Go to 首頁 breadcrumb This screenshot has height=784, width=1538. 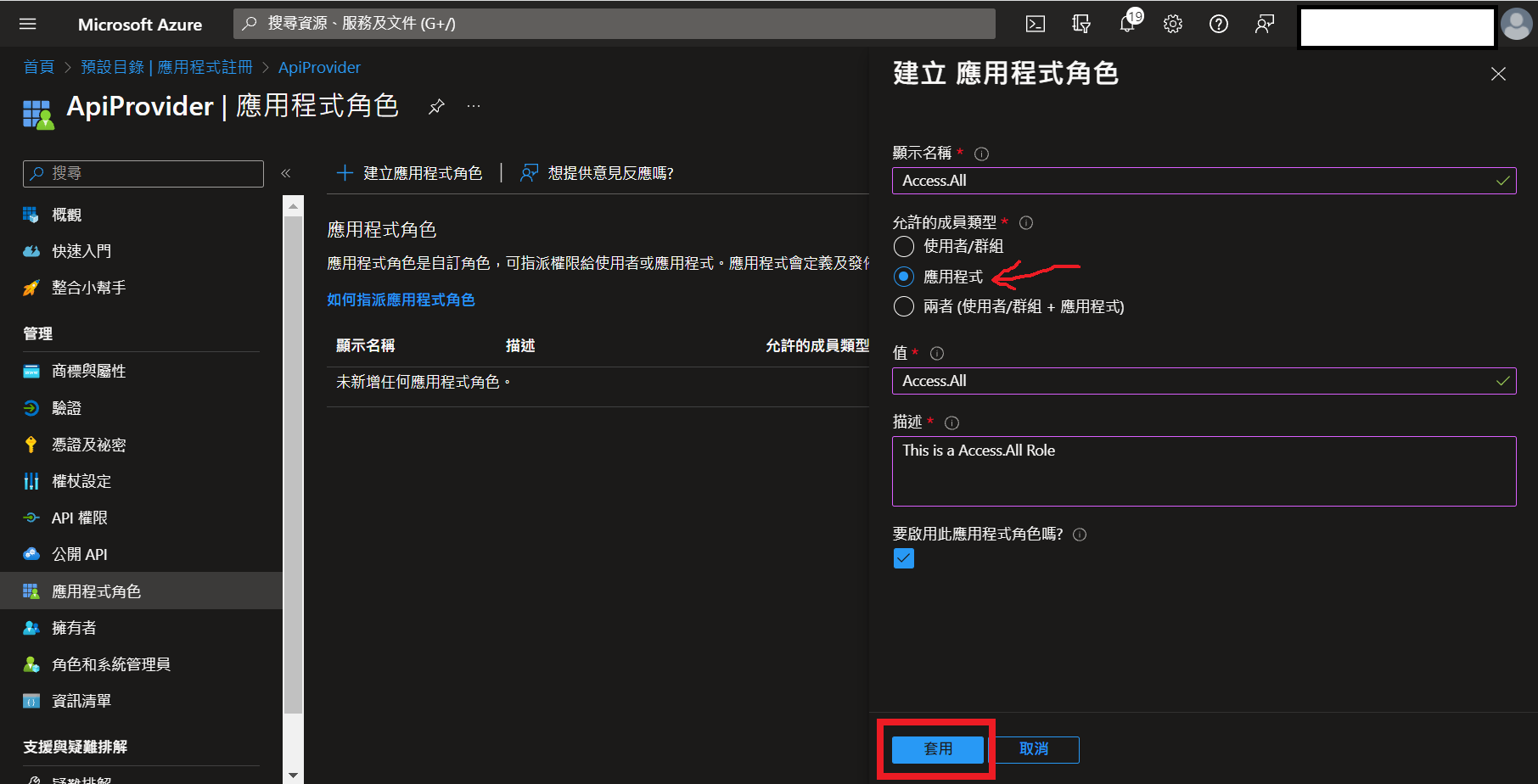coord(39,67)
